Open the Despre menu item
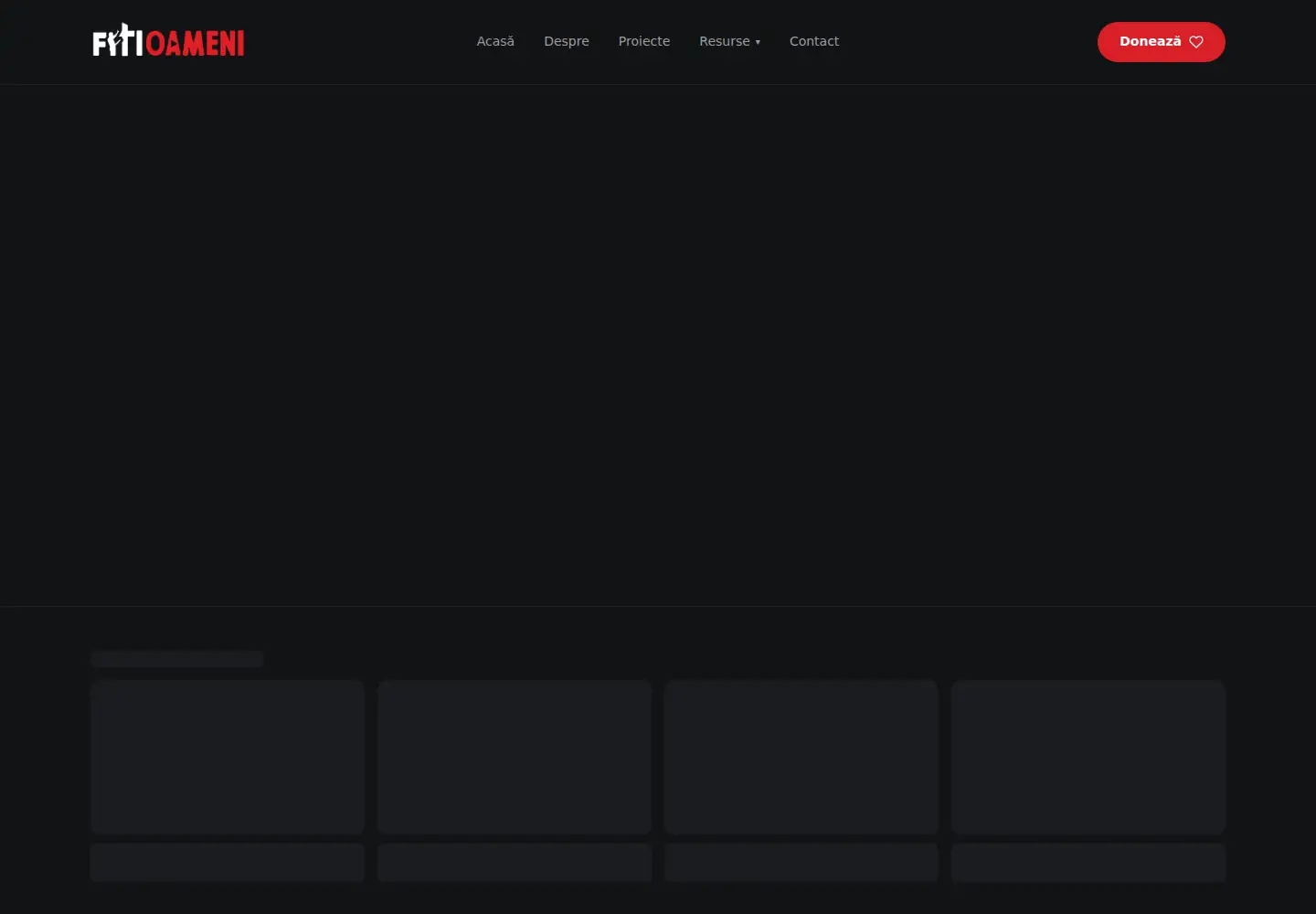 tap(567, 41)
